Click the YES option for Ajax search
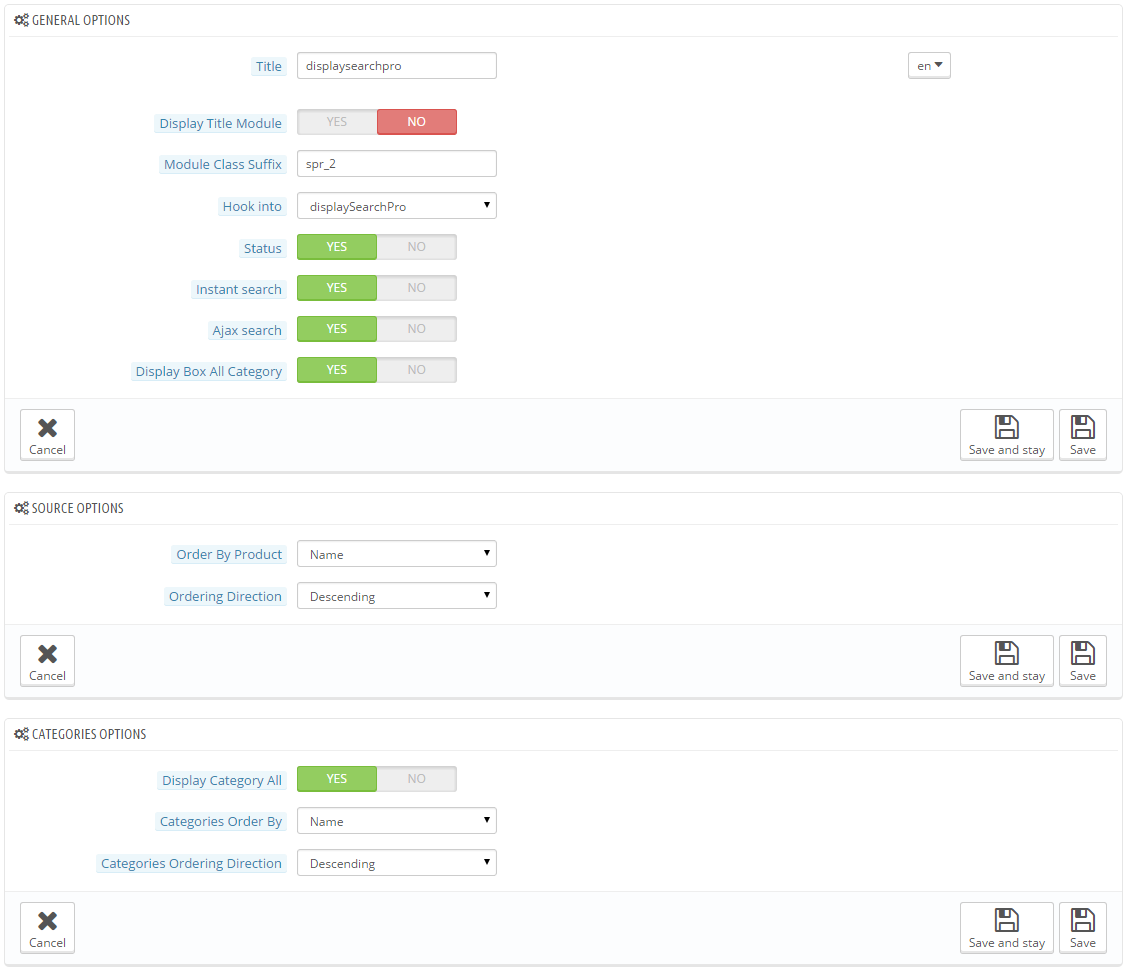Image resolution: width=1128 pixels, height=970 pixels. click(x=337, y=329)
